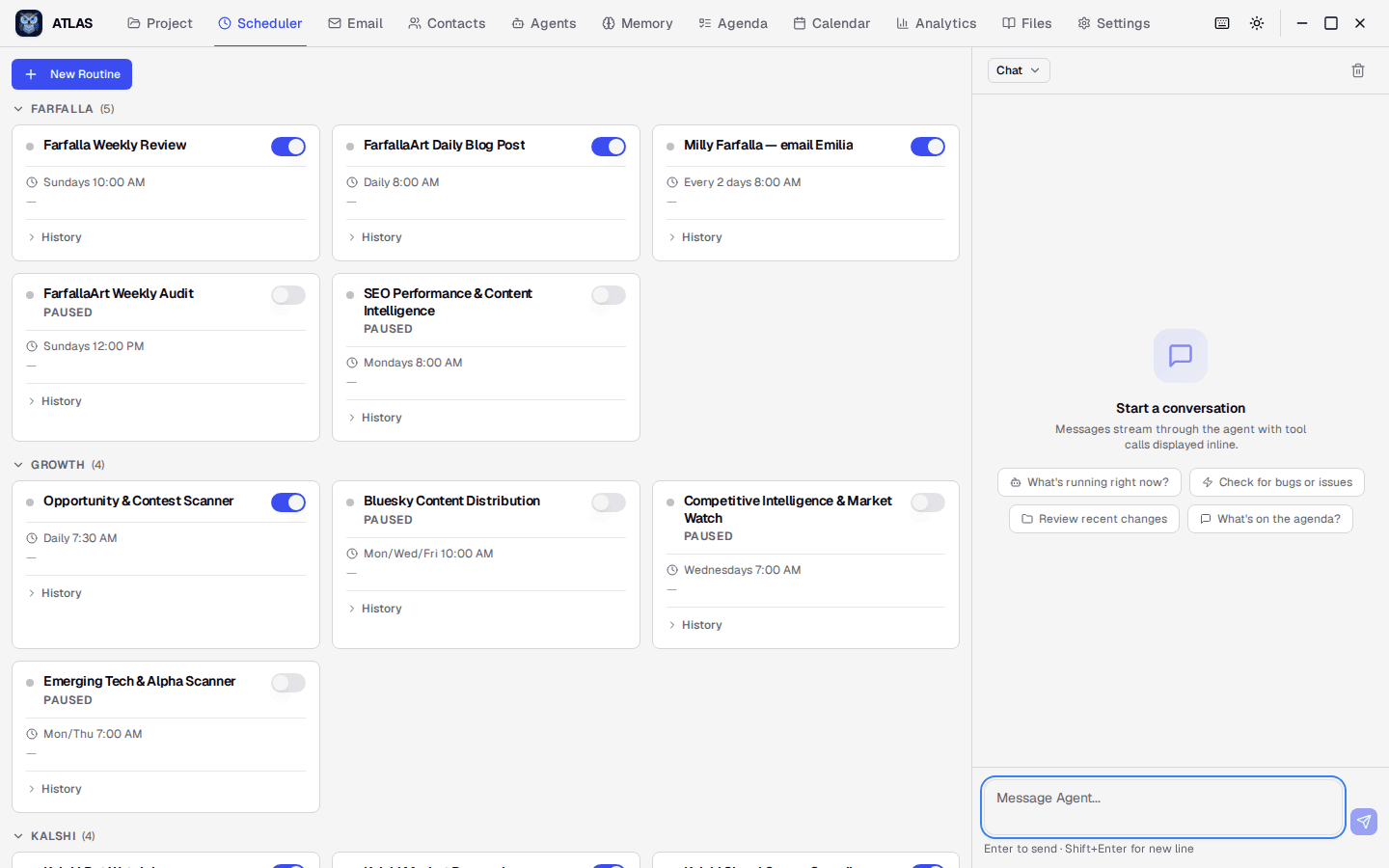Click the plus icon in New Routine button

coord(31,74)
